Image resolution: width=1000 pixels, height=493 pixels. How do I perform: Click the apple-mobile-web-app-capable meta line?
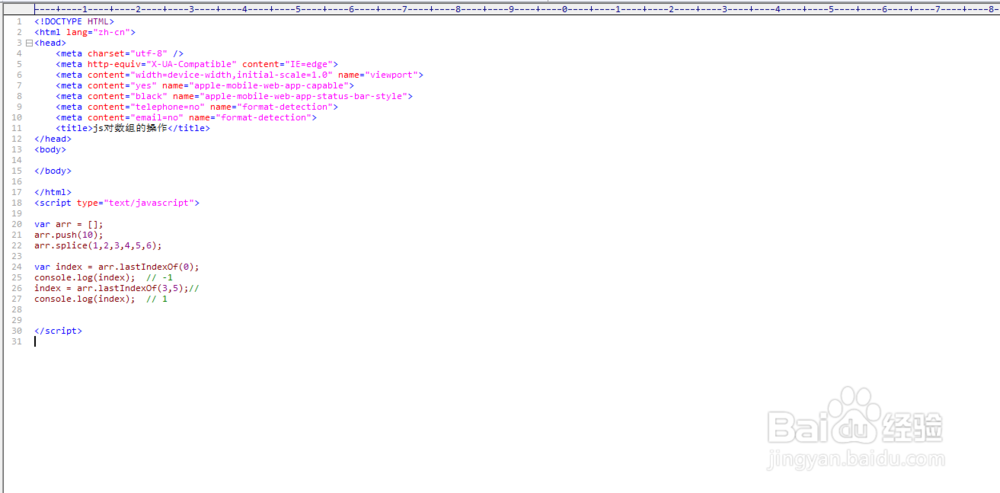[205, 85]
